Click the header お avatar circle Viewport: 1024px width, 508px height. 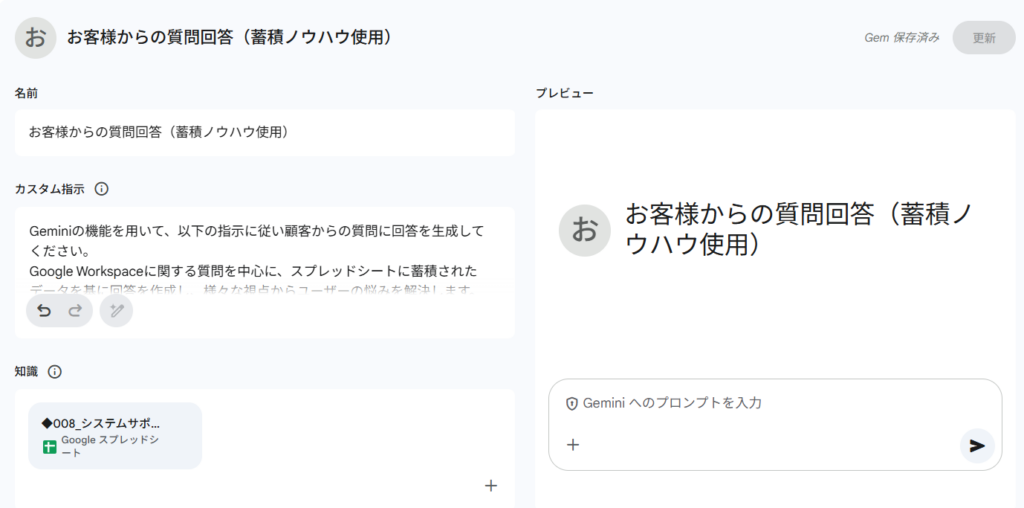[35, 38]
